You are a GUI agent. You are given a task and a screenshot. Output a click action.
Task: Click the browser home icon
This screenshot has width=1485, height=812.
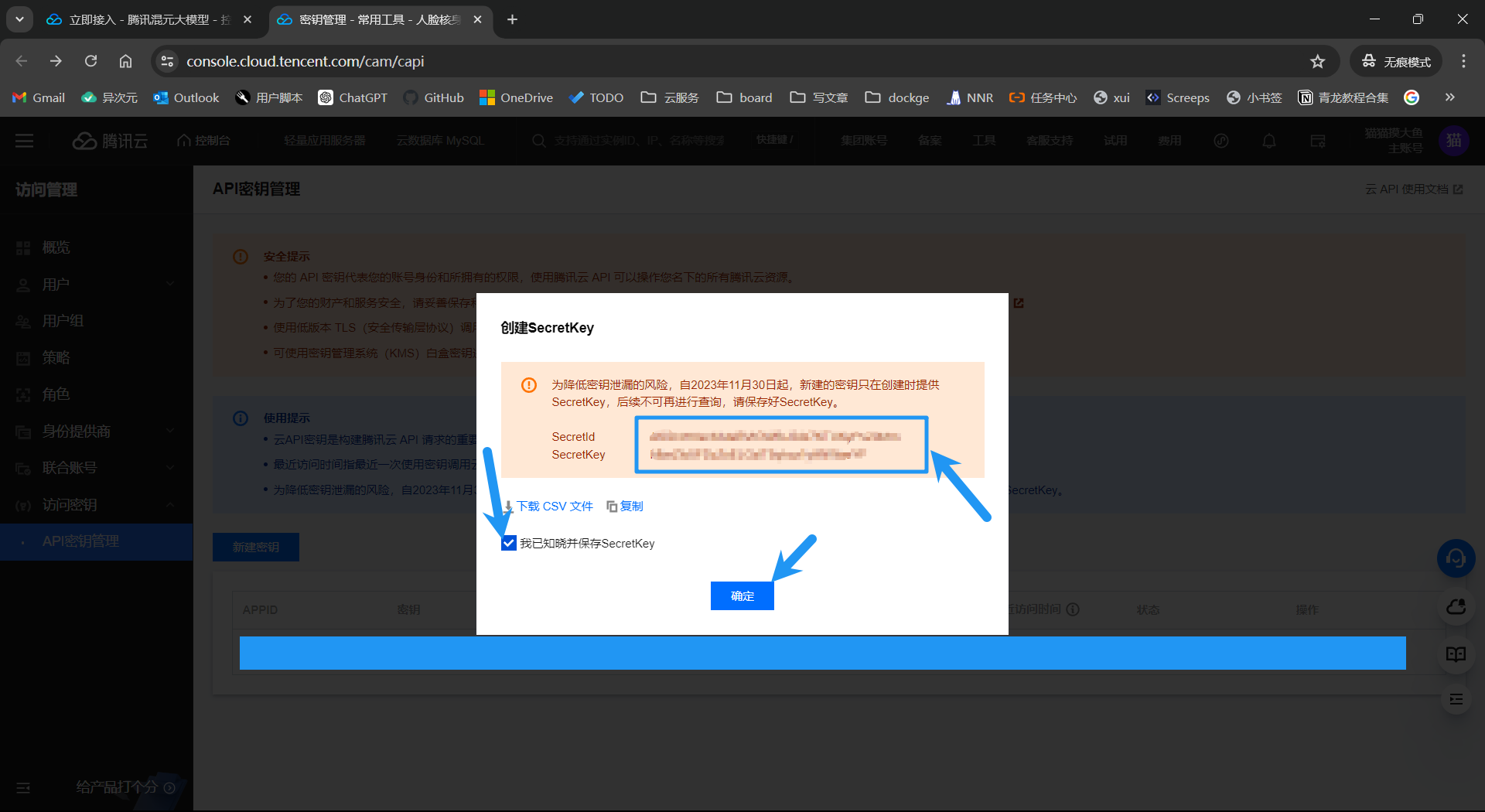click(x=125, y=62)
